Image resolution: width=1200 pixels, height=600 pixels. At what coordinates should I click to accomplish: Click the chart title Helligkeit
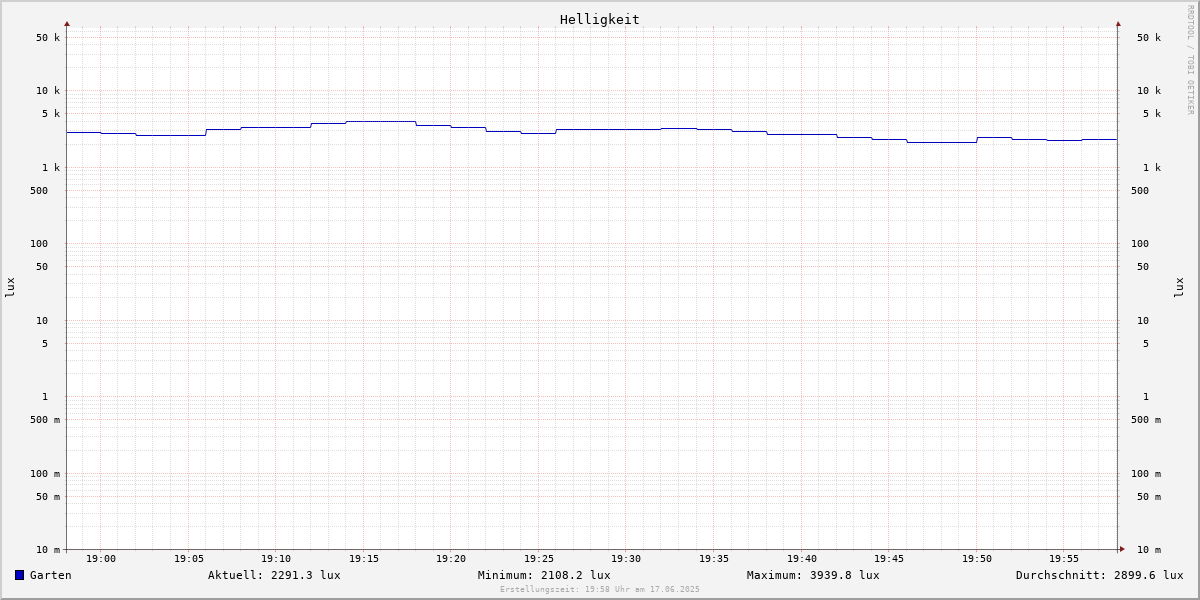(x=600, y=19)
